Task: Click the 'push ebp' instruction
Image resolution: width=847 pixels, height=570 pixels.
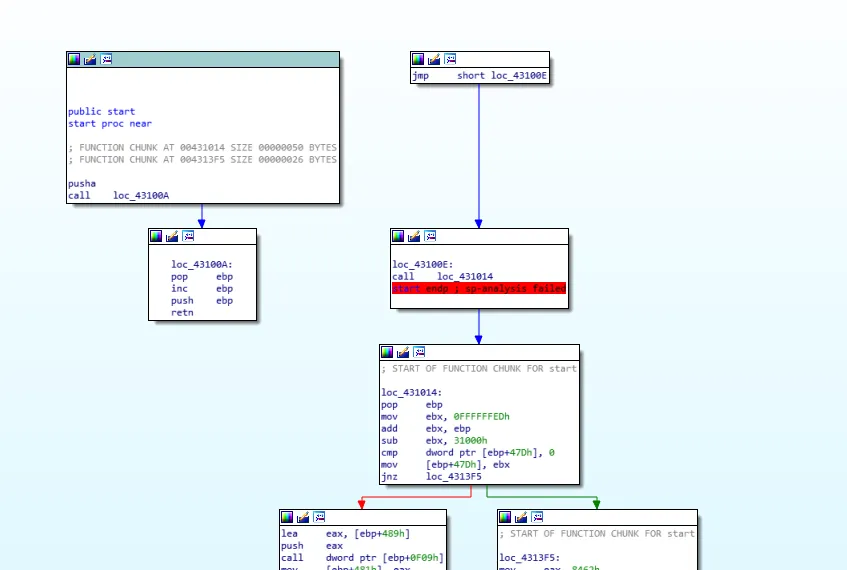Action: pyautogui.click(x=202, y=300)
